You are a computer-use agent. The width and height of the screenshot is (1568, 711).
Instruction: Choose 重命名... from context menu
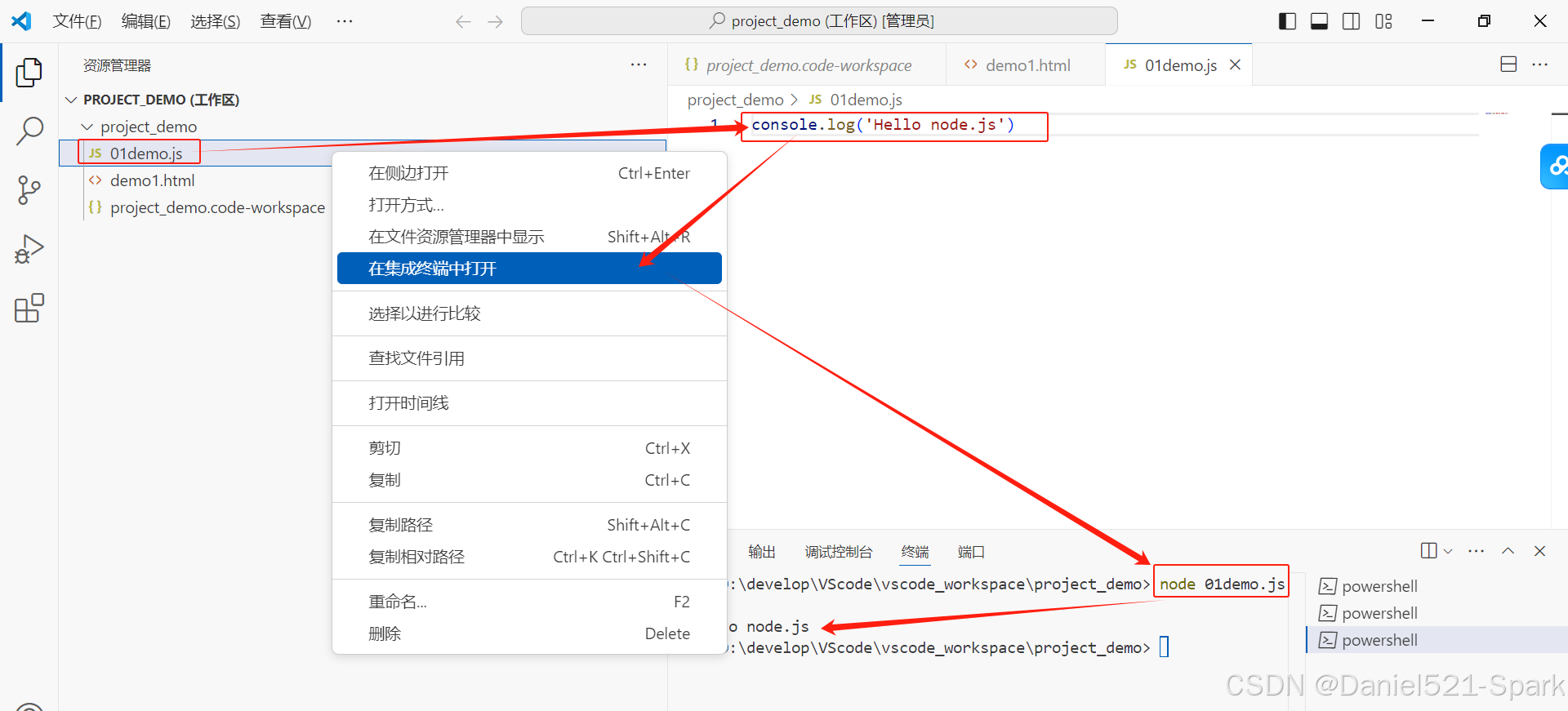coord(529,602)
